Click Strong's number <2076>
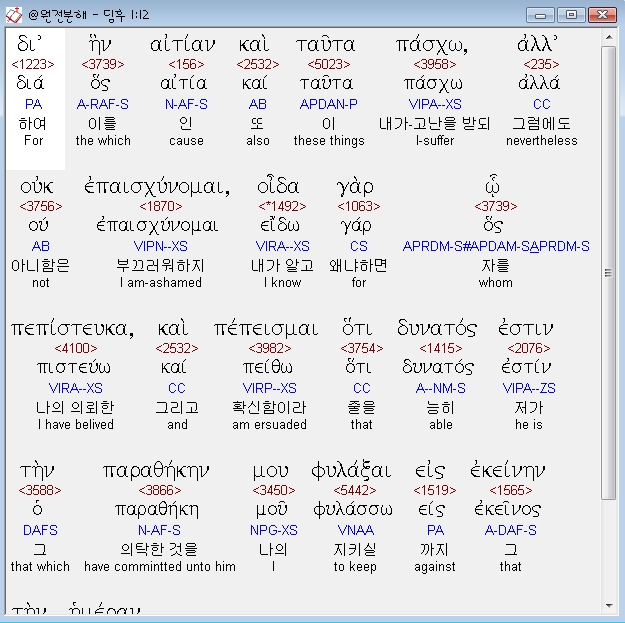The height and width of the screenshot is (623, 625). click(x=529, y=348)
